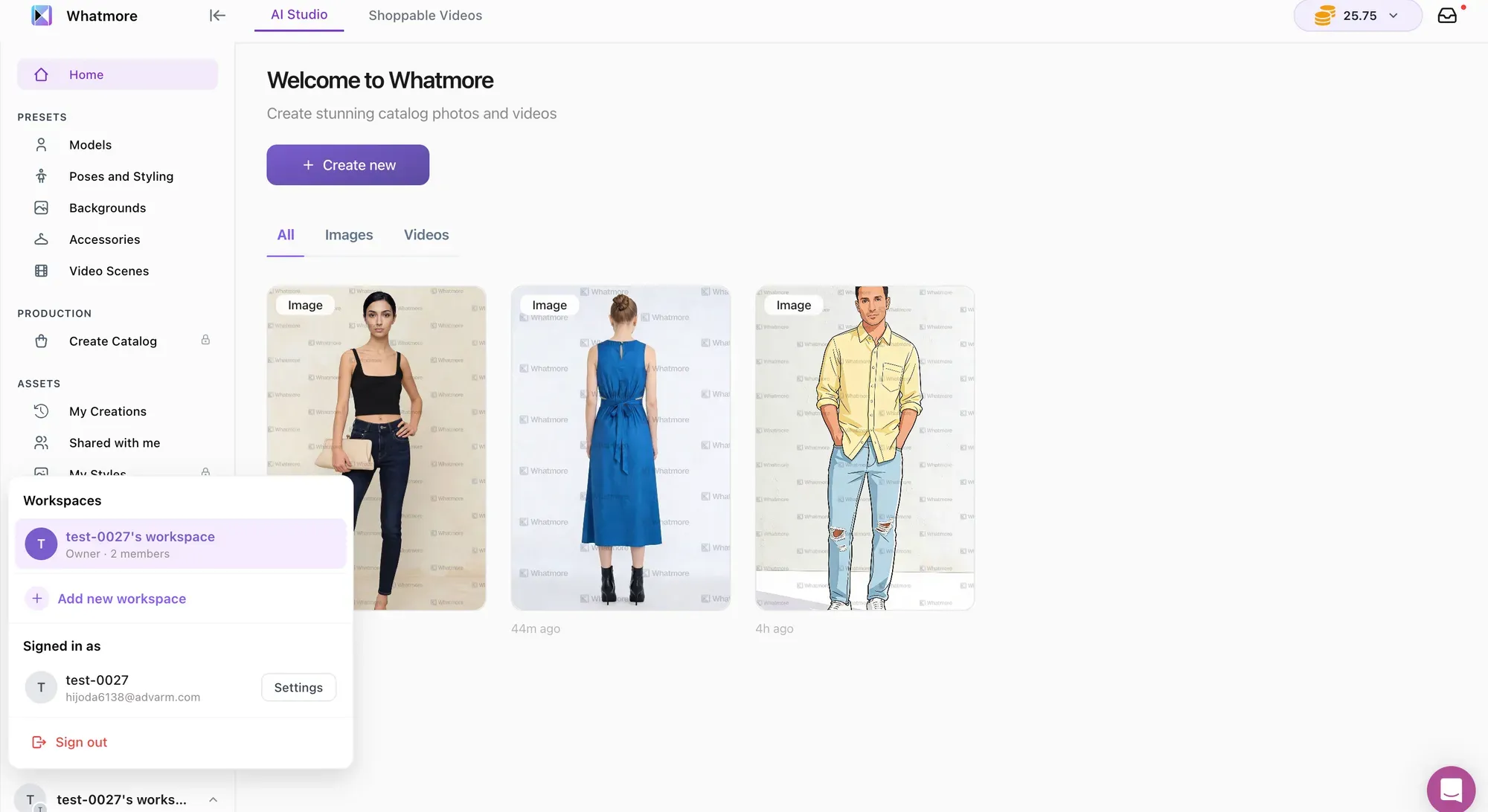Switch to Shoppable Videos tab

(425, 16)
